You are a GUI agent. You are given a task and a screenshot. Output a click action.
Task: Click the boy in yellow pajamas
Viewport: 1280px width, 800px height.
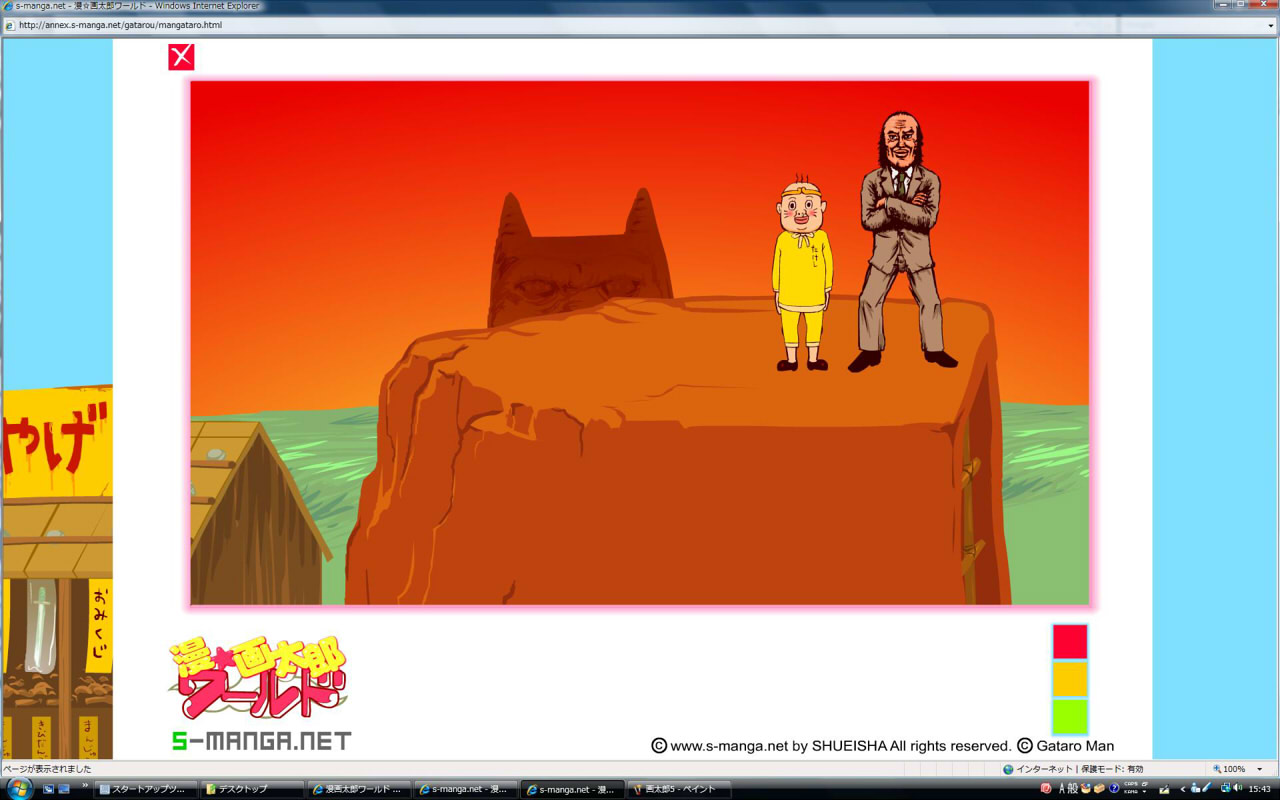pos(802,273)
